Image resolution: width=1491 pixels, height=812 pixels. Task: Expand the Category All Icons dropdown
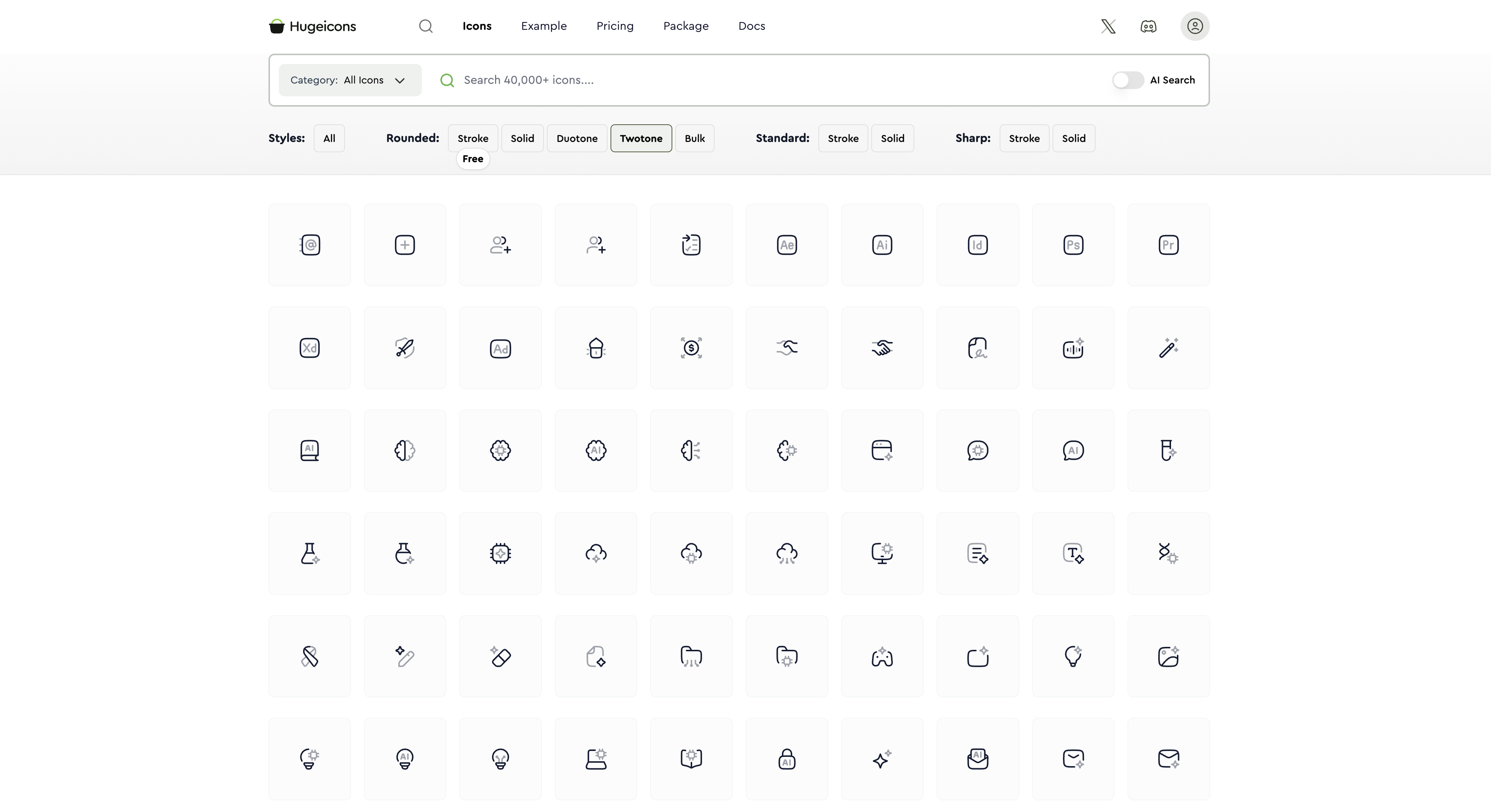(350, 80)
